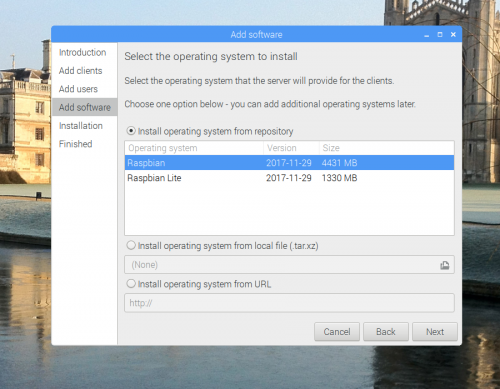This screenshot has height=389, width=500.
Task: Open the Installation step in sidebar
Action: click(x=81, y=126)
